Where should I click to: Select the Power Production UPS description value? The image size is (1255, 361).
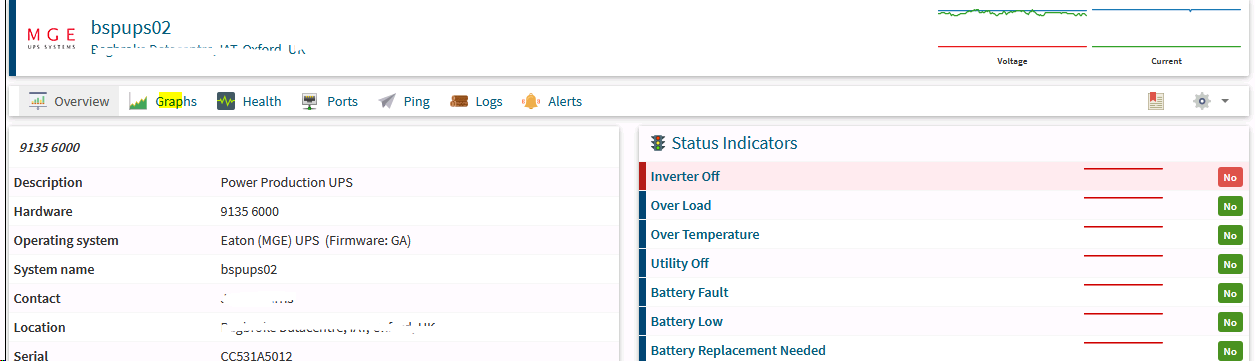coord(286,182)
